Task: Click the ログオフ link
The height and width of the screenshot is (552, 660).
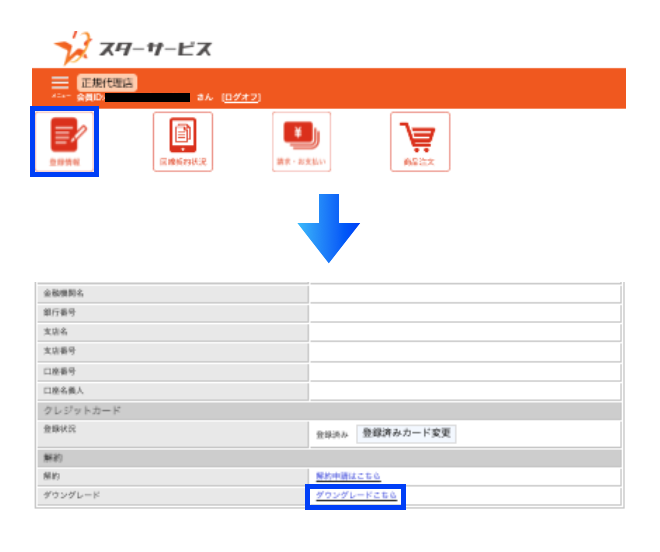Action: [241, 98]
